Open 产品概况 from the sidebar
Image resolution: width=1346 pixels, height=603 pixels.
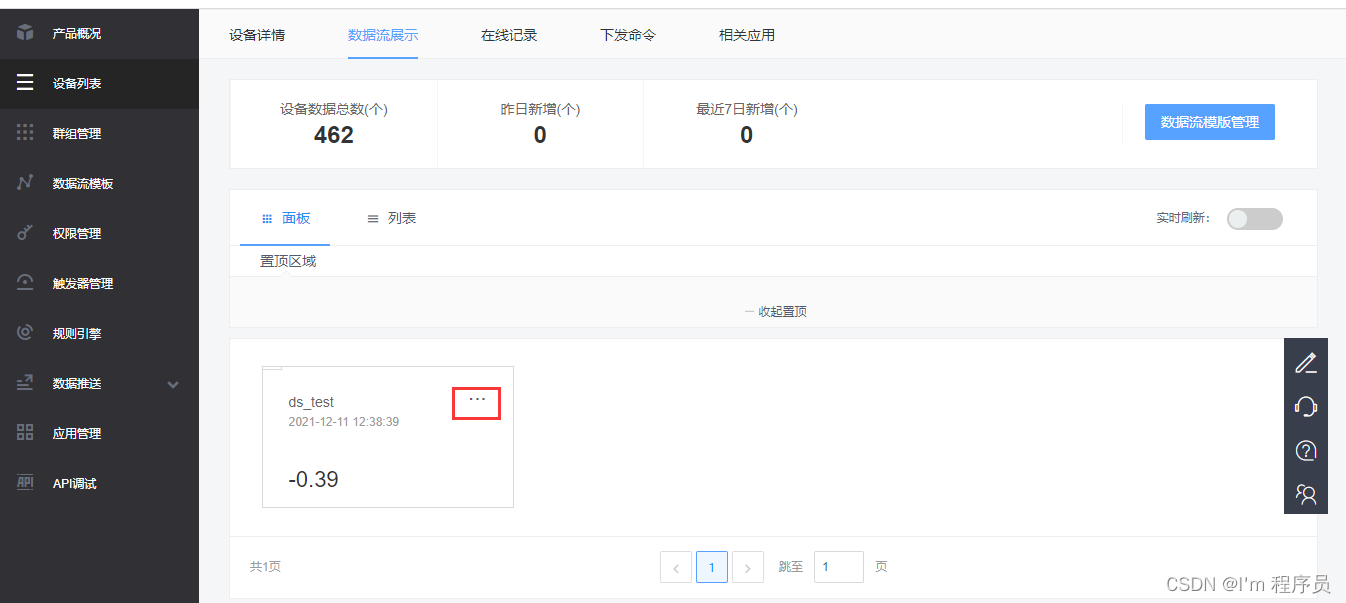[x=80, y=33]
